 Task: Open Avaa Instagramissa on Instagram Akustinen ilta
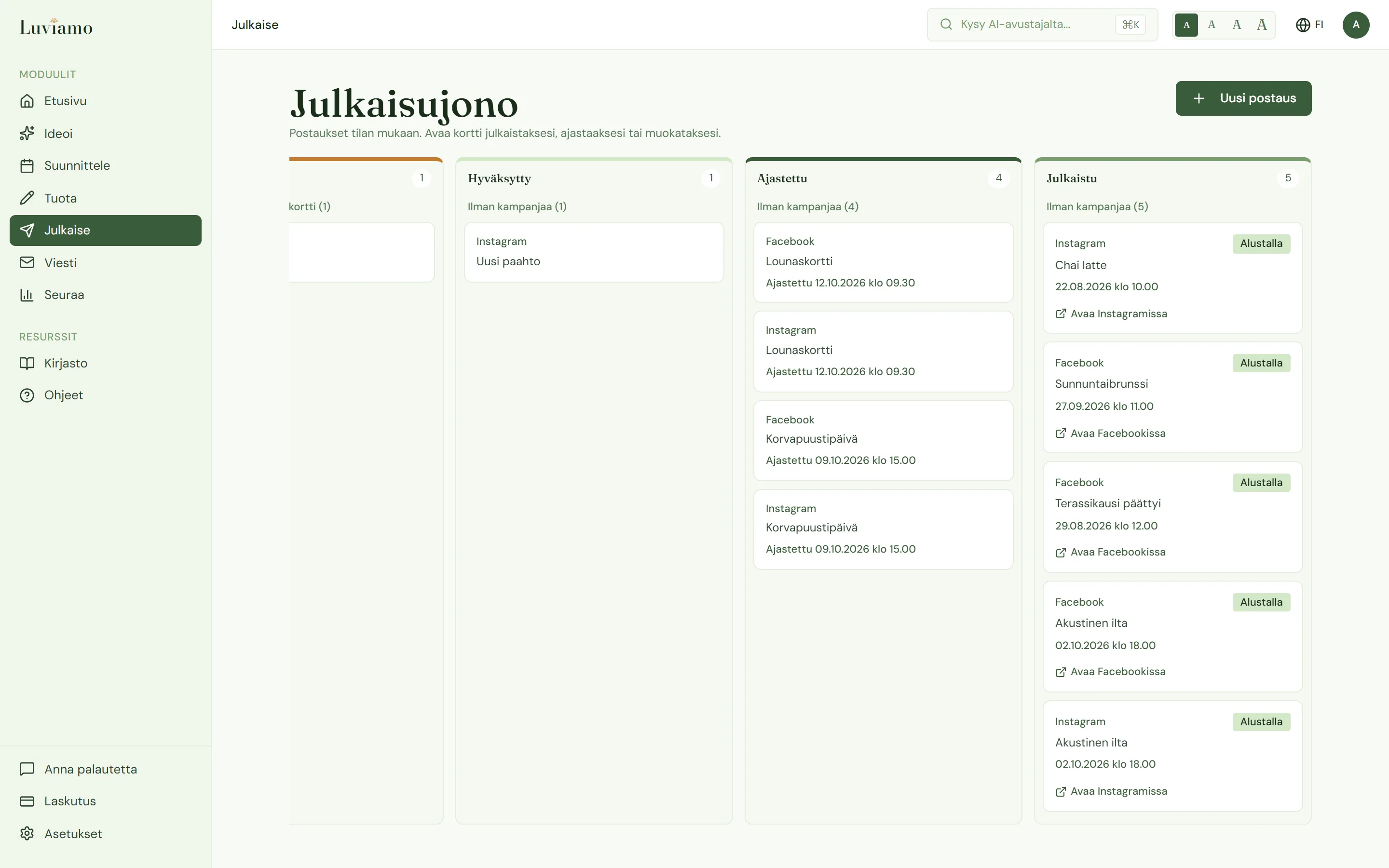pos(1111,791)
